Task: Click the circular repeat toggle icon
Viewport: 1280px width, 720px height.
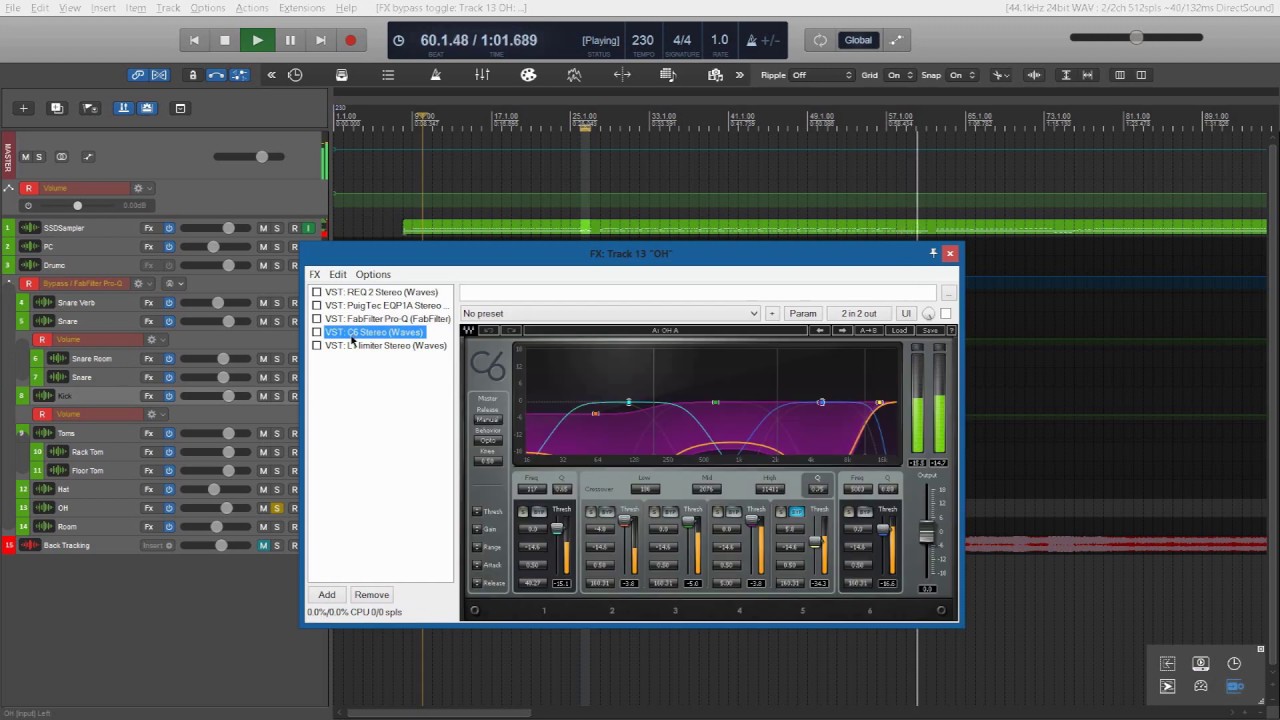Action: [820, 40]
